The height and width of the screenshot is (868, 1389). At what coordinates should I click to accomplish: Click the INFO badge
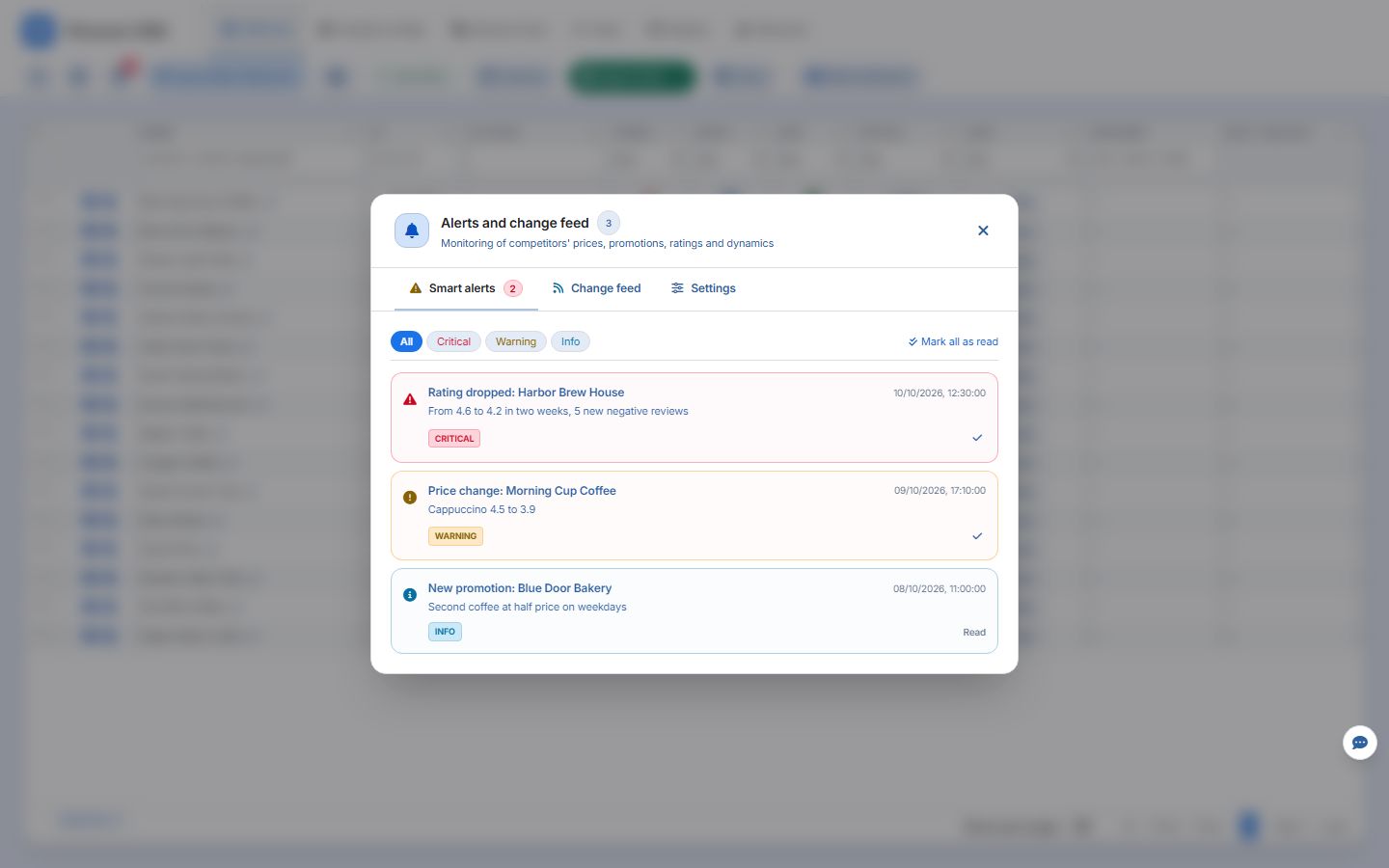click(x=445, y=632)
